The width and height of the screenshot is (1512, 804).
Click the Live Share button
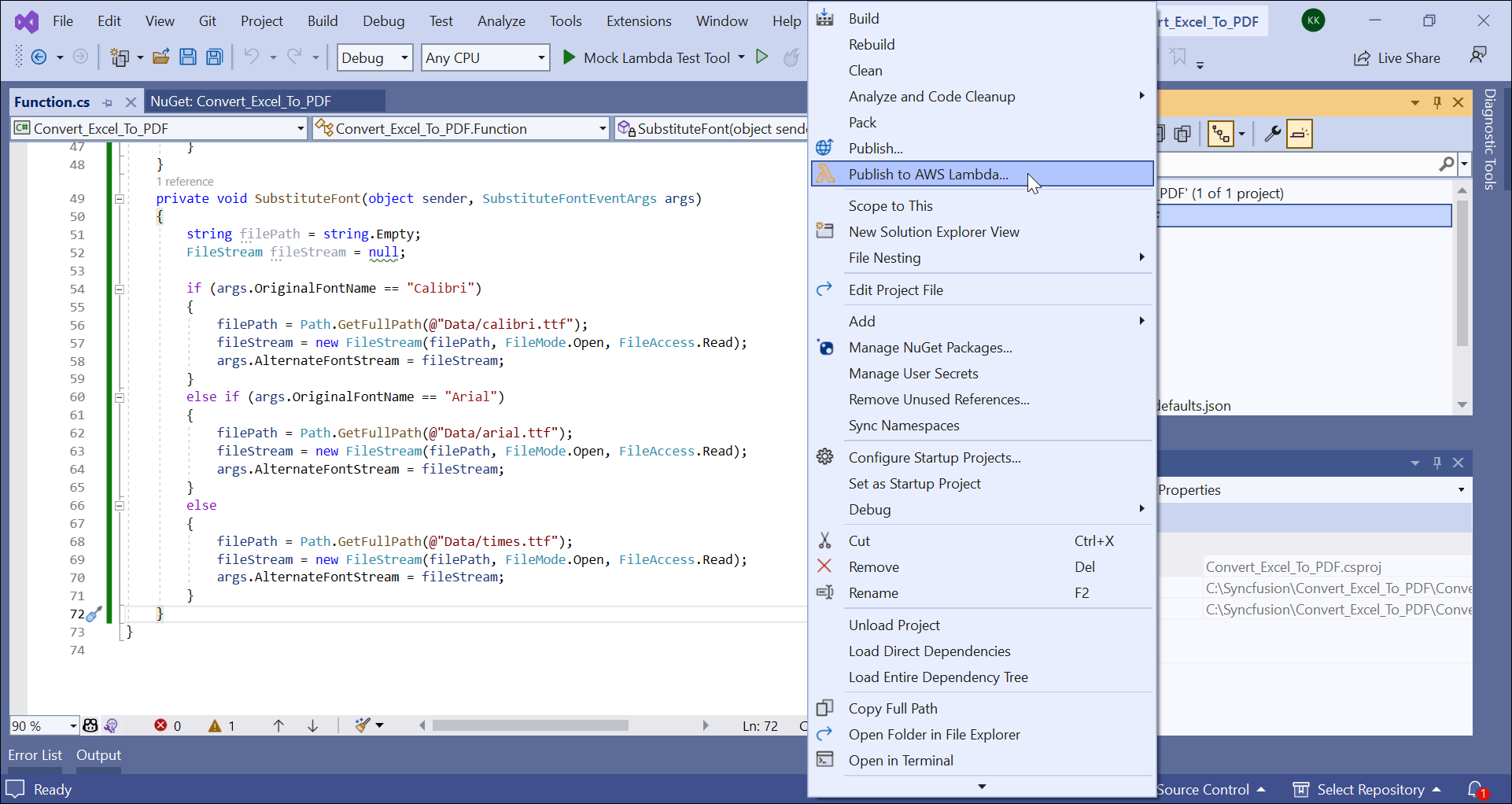(1397, 58)
